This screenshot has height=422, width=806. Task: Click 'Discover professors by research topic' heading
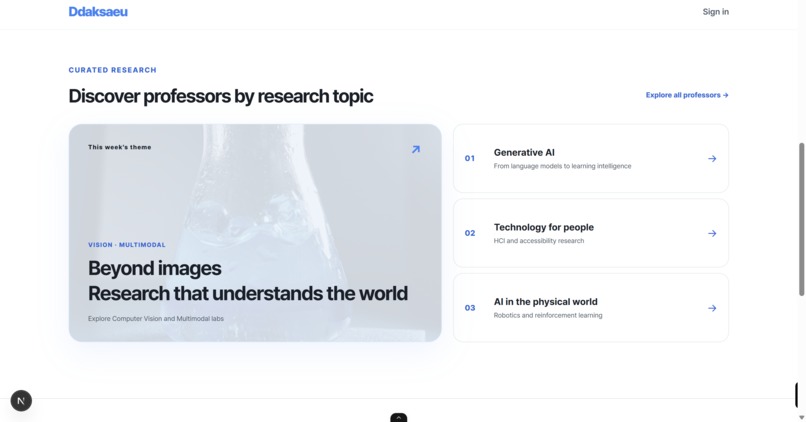pyautogui.click(x=221, y=96)
